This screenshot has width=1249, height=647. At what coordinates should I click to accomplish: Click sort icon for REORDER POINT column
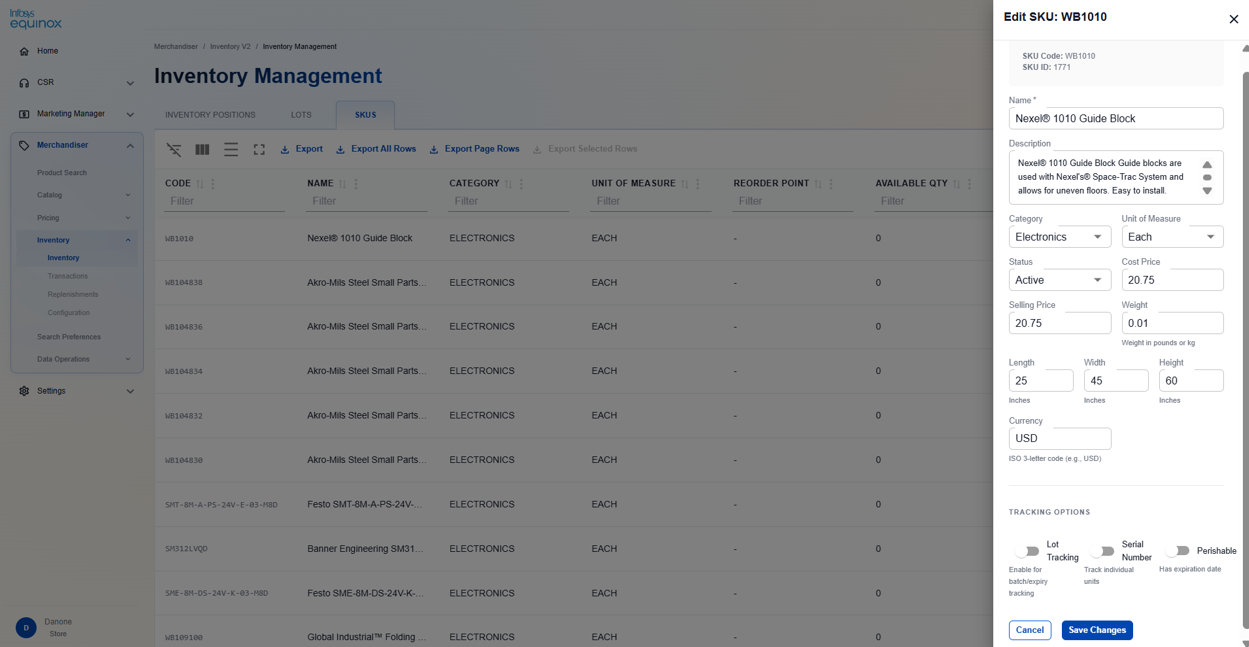click(x=818, y=184)
